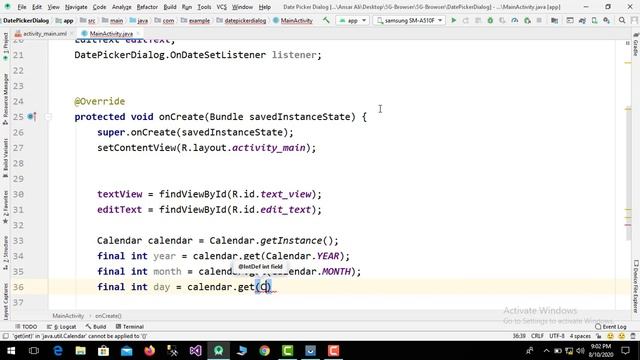Click the smiley feedback icon in status bar
This screenshot has width=640, height=360.
(x=610, y=336)
